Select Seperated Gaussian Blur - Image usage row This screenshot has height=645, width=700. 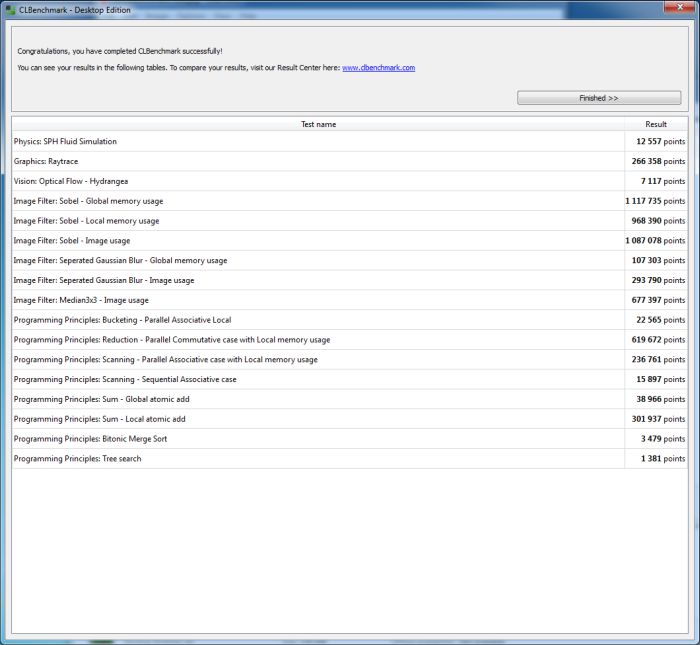pos(350,280)
